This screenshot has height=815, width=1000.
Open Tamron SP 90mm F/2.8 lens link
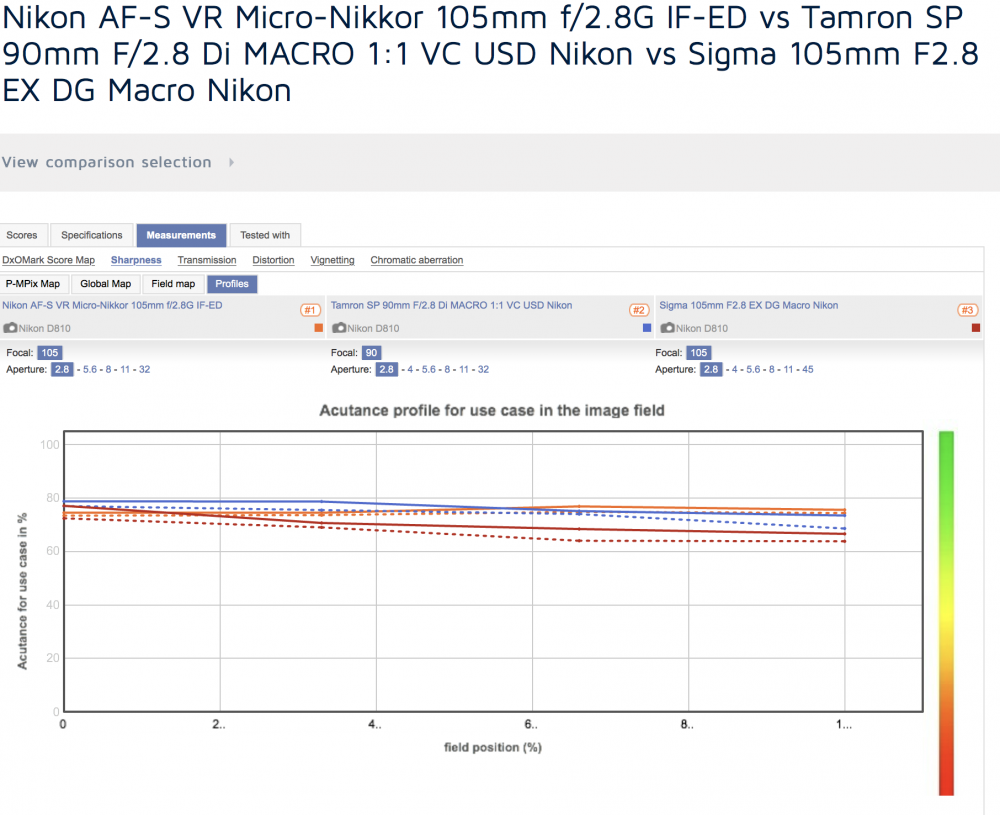coord(452,305)
